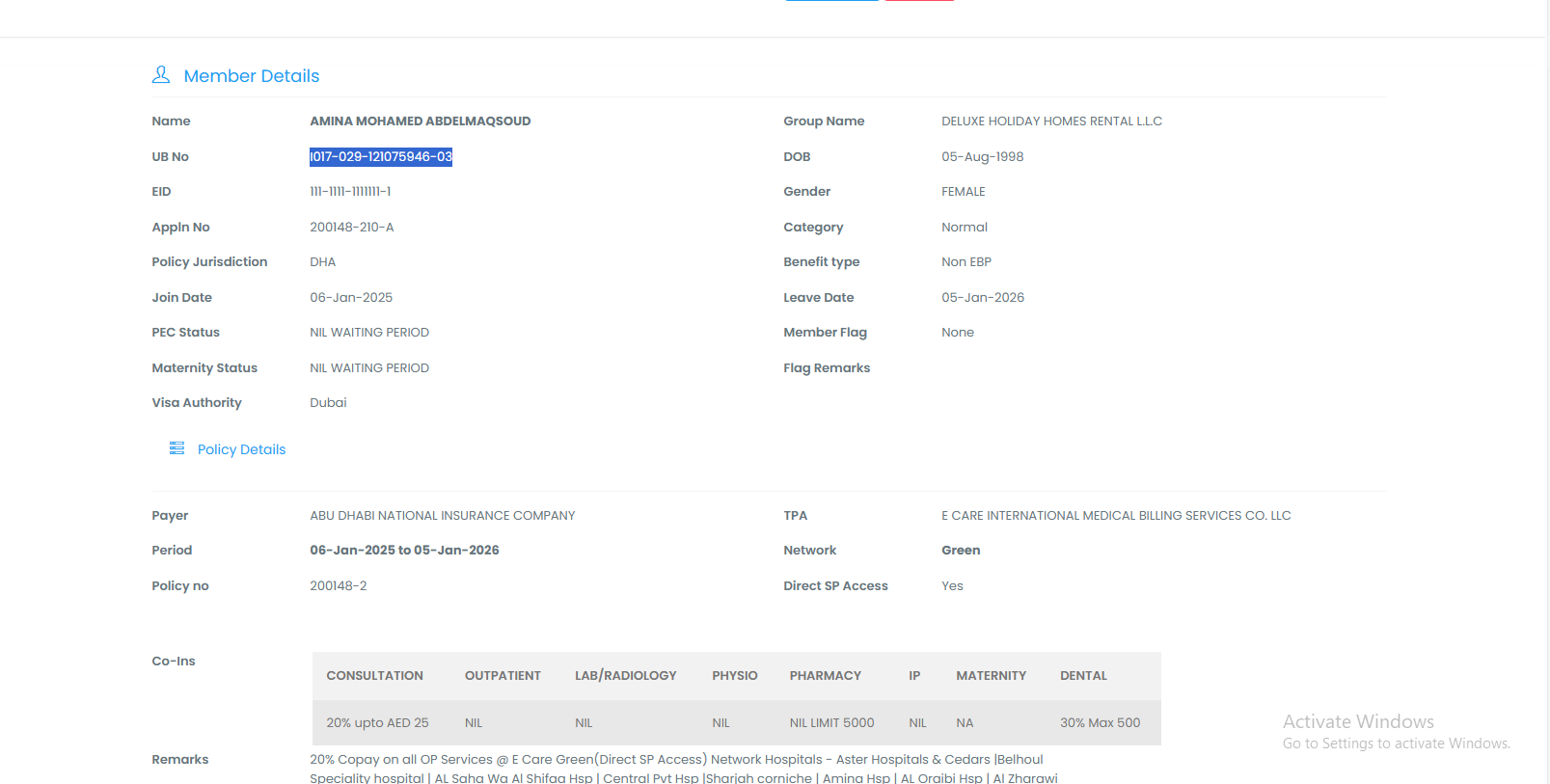Click the DENTAL co-insurance value 30% Max 500

(1100, 723)
